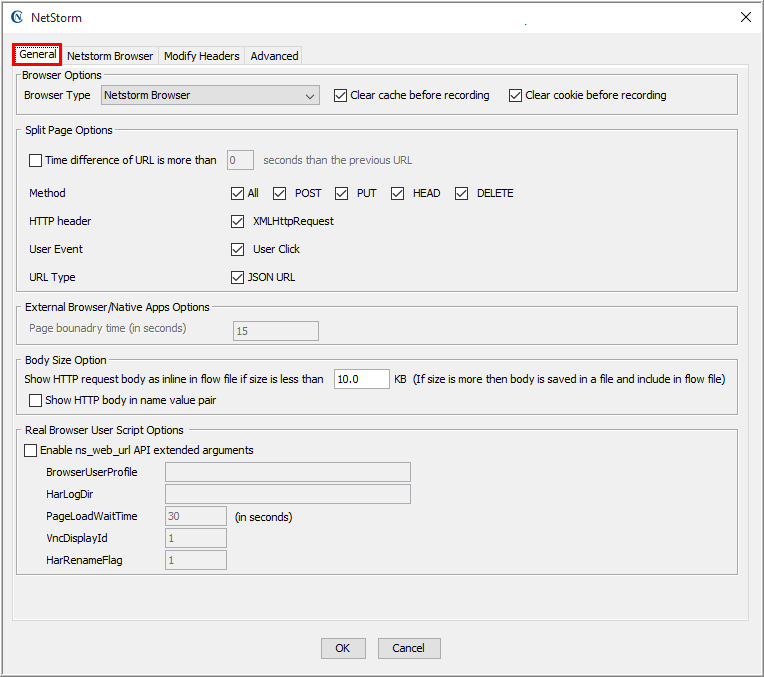Click 'External Browser/Native Apps Options' heading
764x677 pixels.
click(117, 307)
